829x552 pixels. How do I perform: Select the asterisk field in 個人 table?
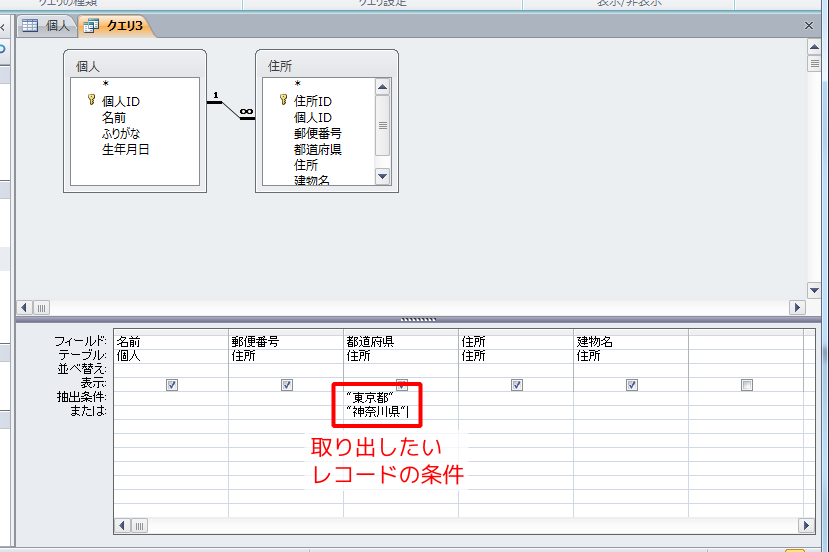[106, 84]
